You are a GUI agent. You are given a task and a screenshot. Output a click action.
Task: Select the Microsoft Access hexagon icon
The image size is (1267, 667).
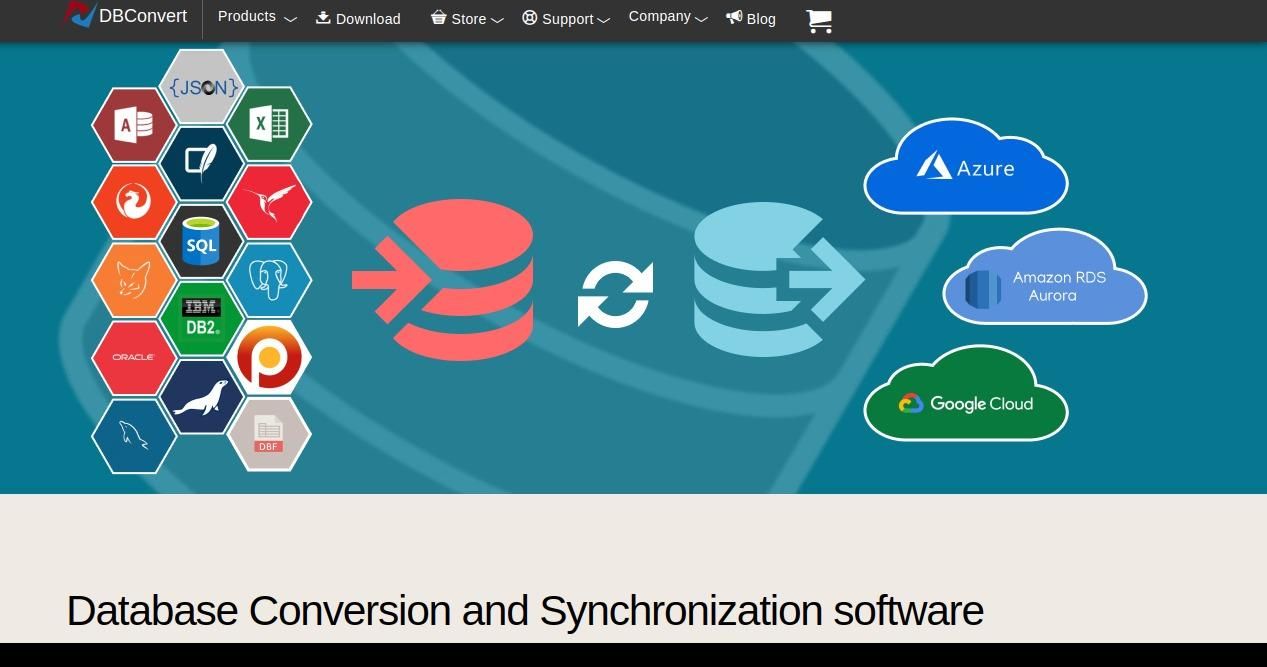pyautogui.click(x=134, y=125)
